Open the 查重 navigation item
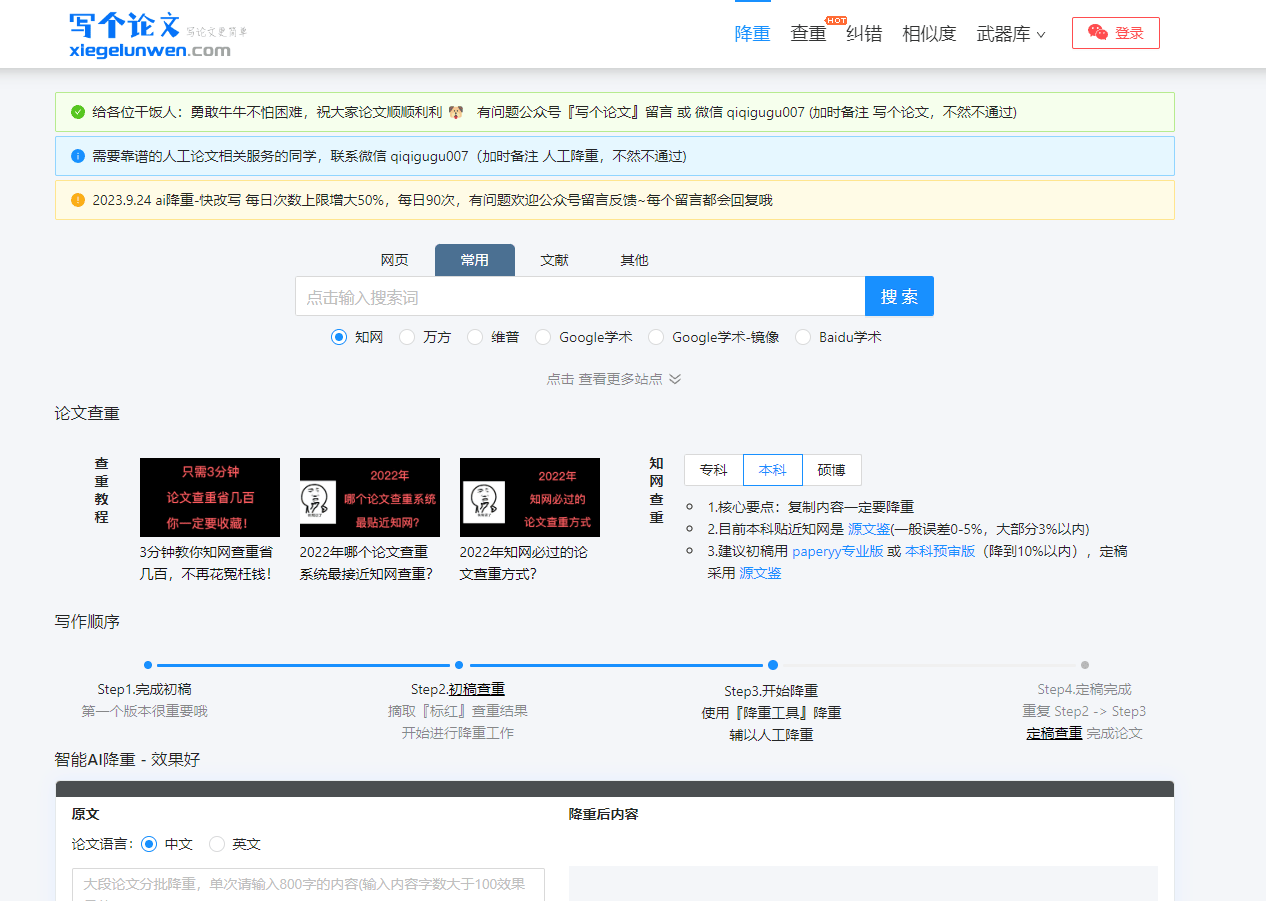The height and width of the screenshot is (901, 1266). pyautogui.click(x=808, y=33)
